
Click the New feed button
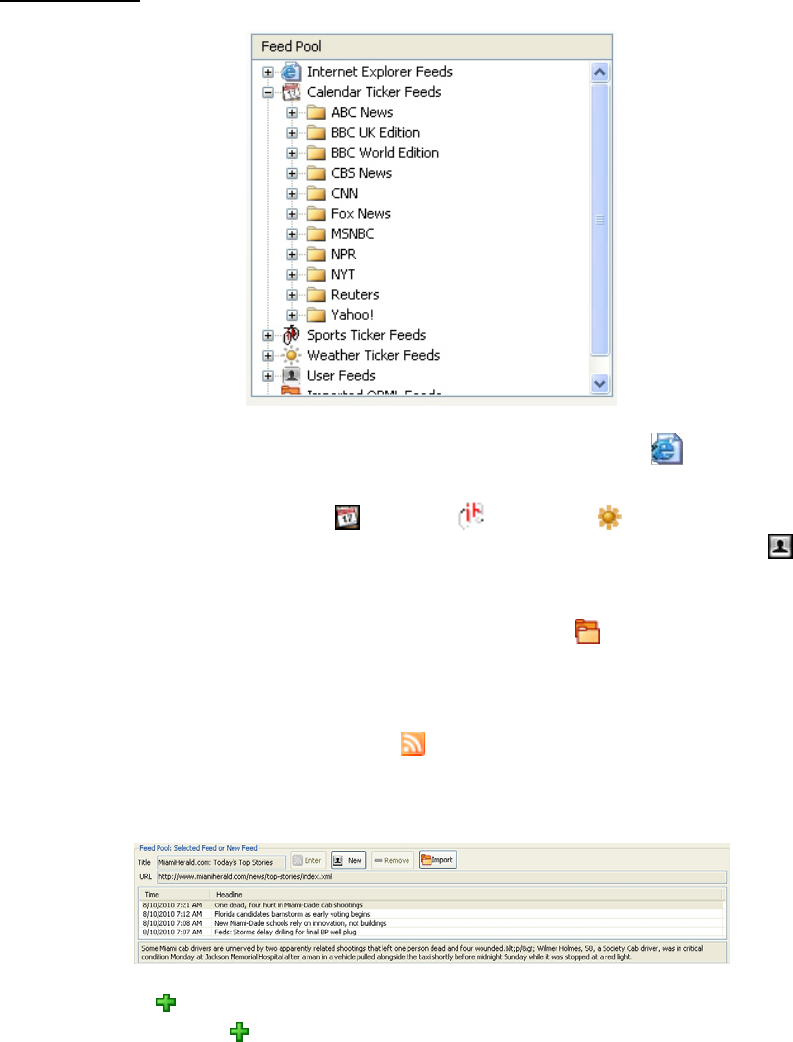click(x=348, y=861)
